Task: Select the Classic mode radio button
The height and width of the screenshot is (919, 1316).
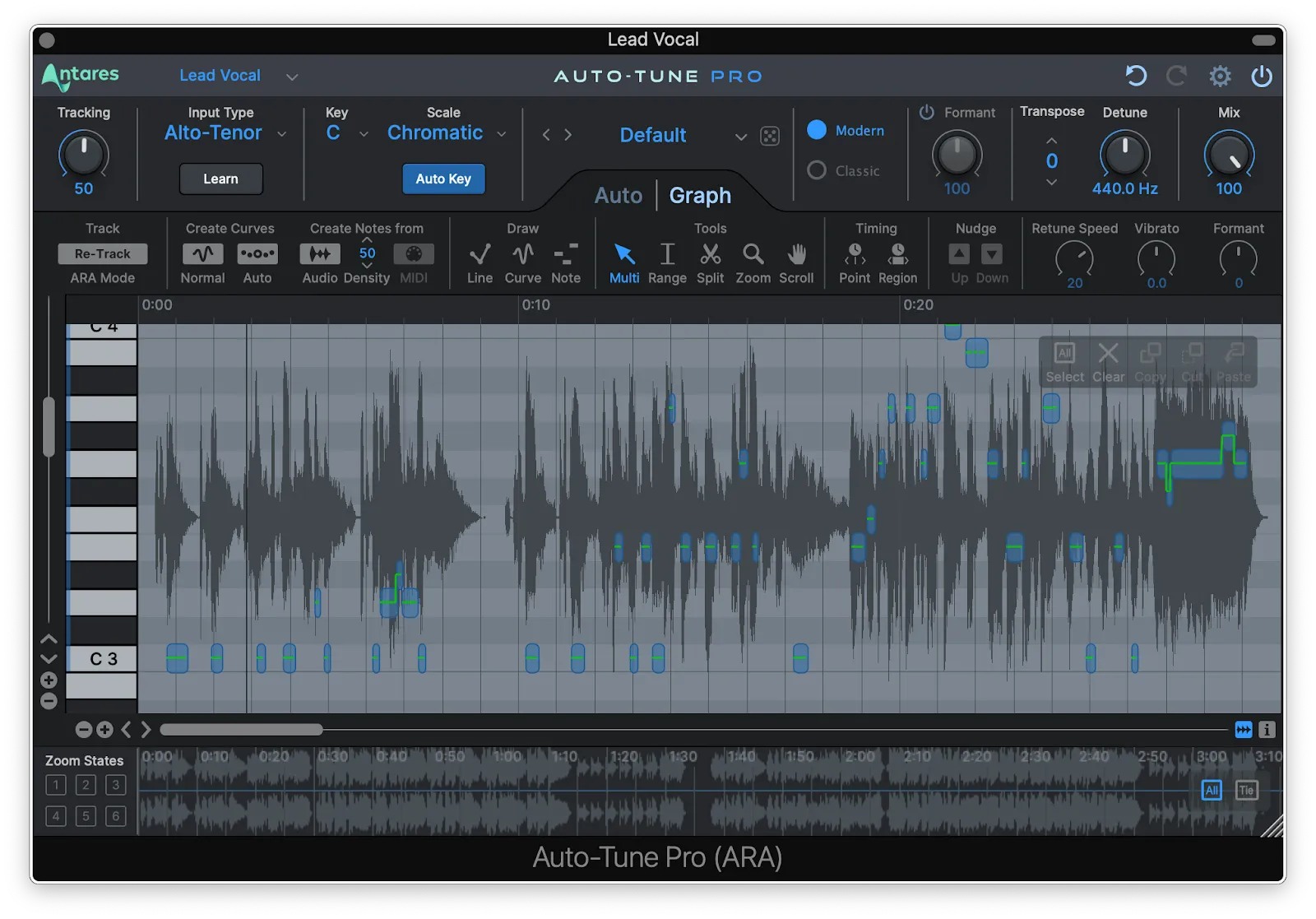Action: [x=817, y=170]
